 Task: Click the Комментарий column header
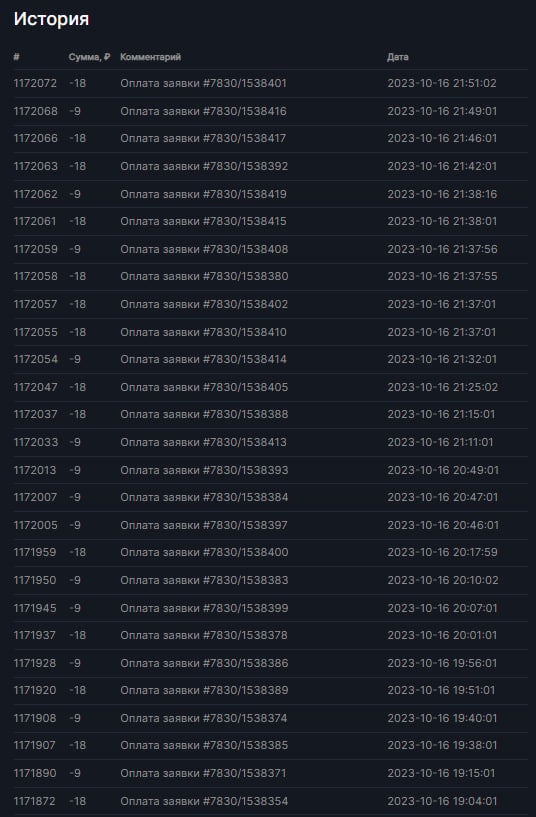click(x=151, y=57)
